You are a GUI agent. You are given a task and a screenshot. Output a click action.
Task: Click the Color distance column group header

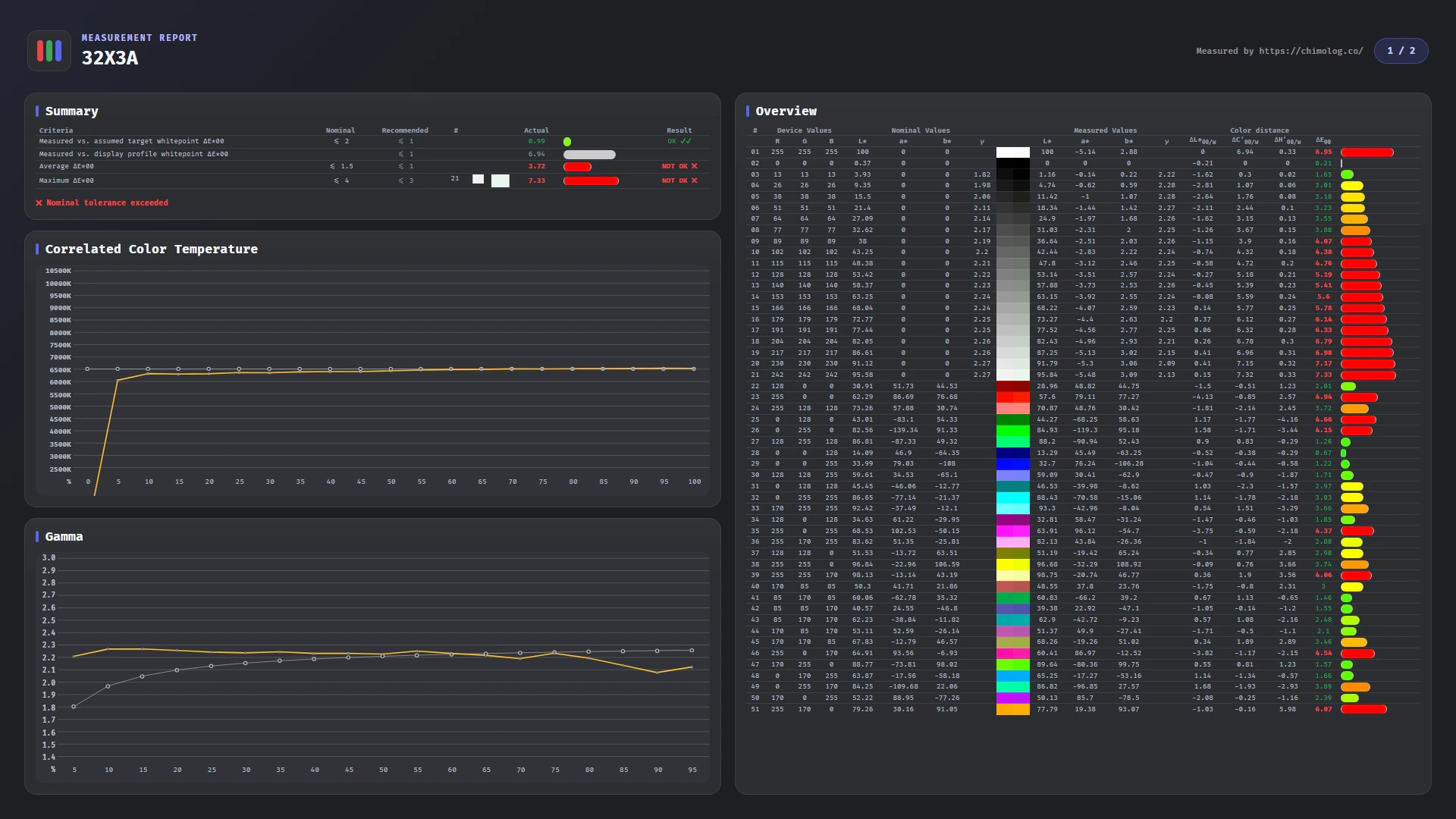[x=1259, y=130]
